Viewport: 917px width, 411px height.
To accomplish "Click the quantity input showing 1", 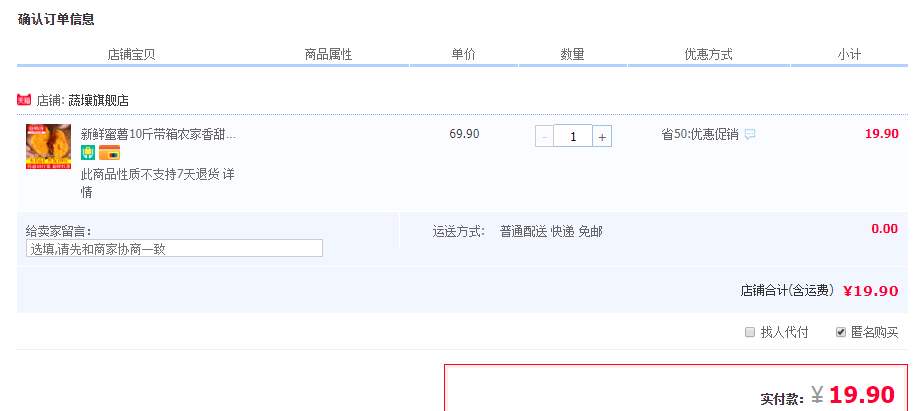I will pos(573,136).
